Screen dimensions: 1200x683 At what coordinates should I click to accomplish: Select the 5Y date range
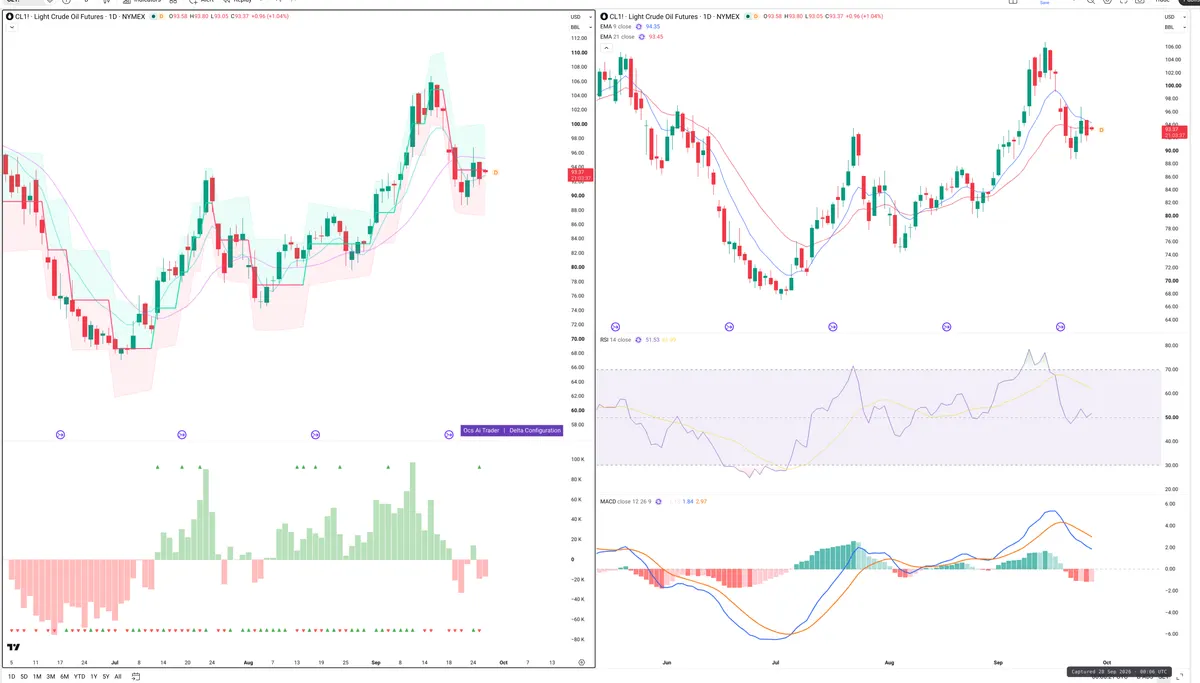[106, 677]
